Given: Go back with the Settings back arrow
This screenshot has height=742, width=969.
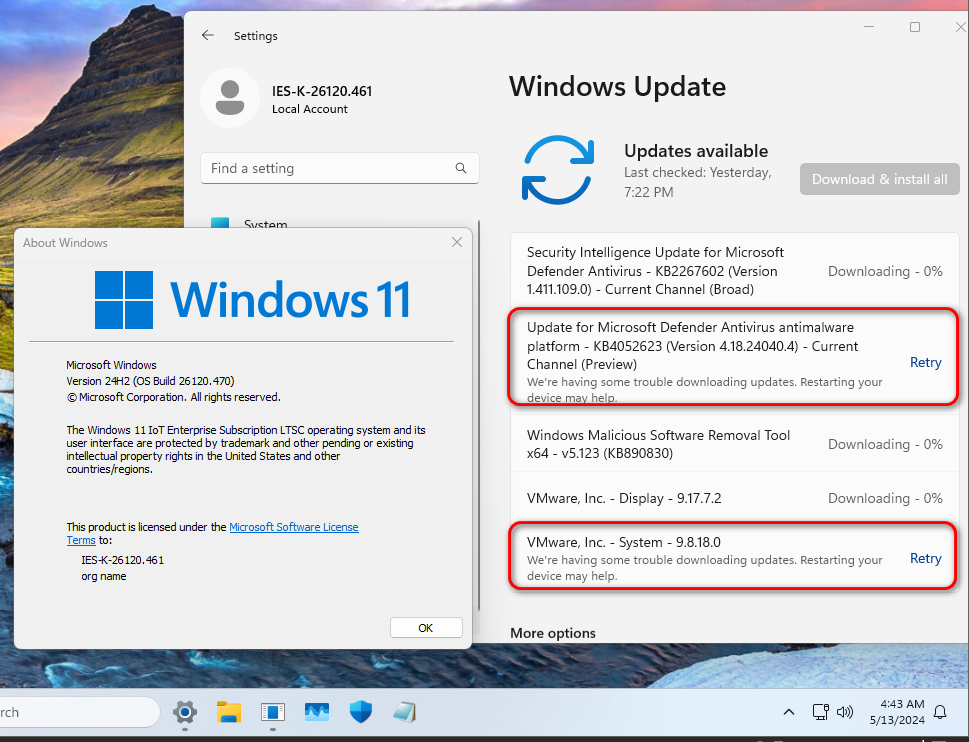Looking at the screenshot, I should pyautogui.click(x=208, y=35).
